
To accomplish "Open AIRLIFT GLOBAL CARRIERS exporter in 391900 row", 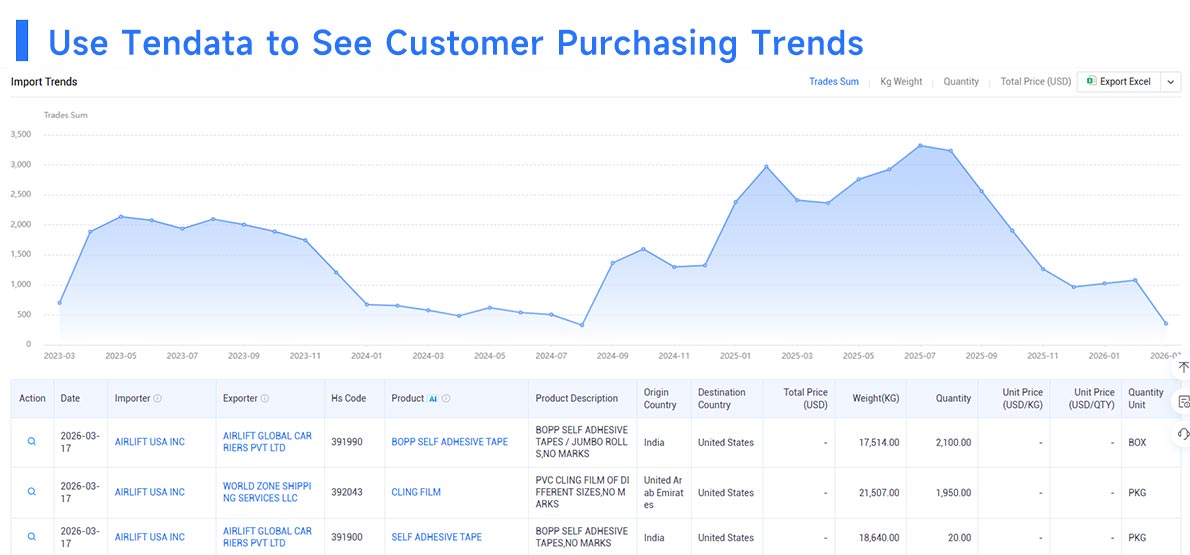I will (267, 537).
